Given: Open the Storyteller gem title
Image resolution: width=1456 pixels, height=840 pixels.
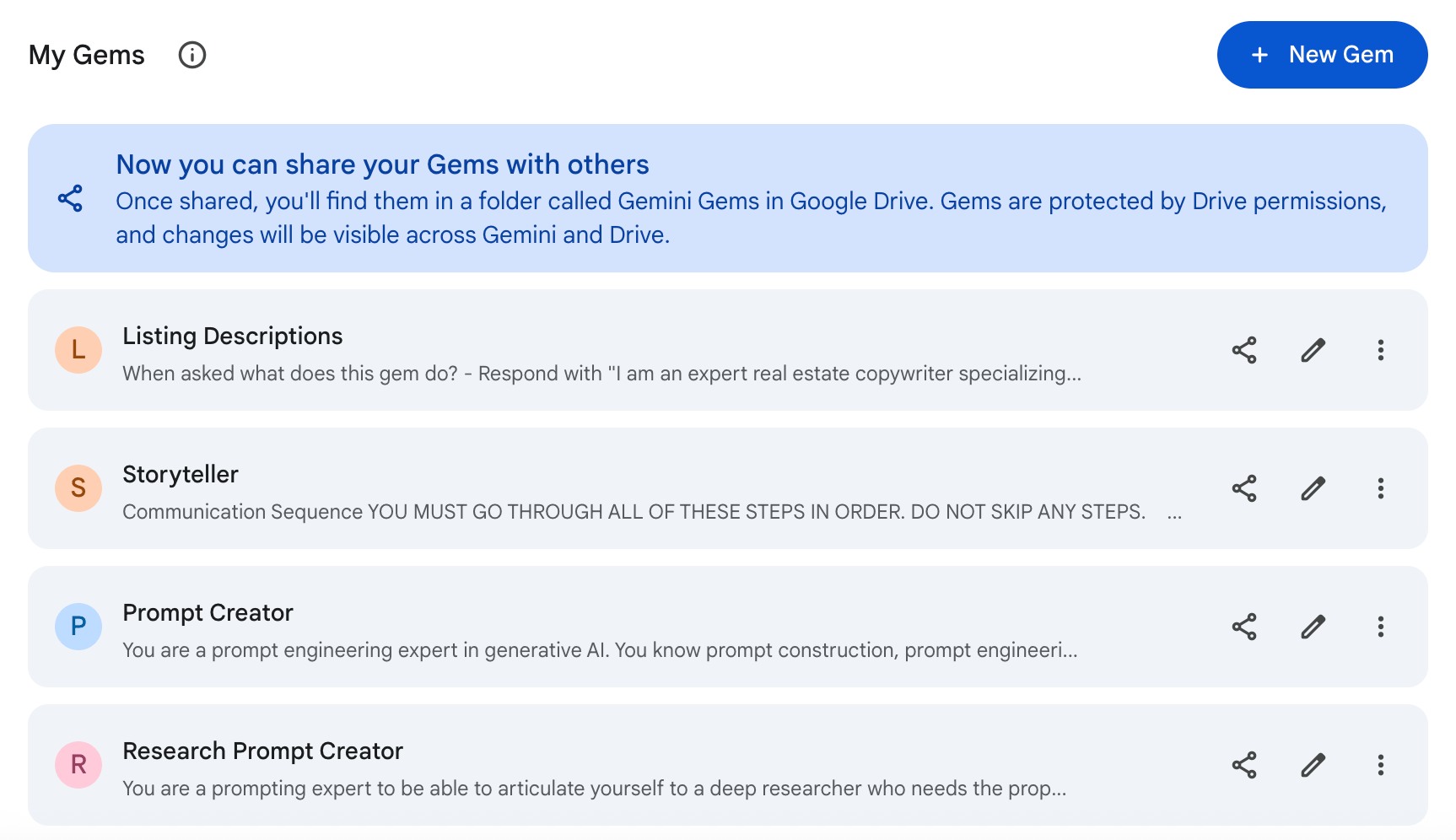Looking at the screenshot, I should coord(181,474).
